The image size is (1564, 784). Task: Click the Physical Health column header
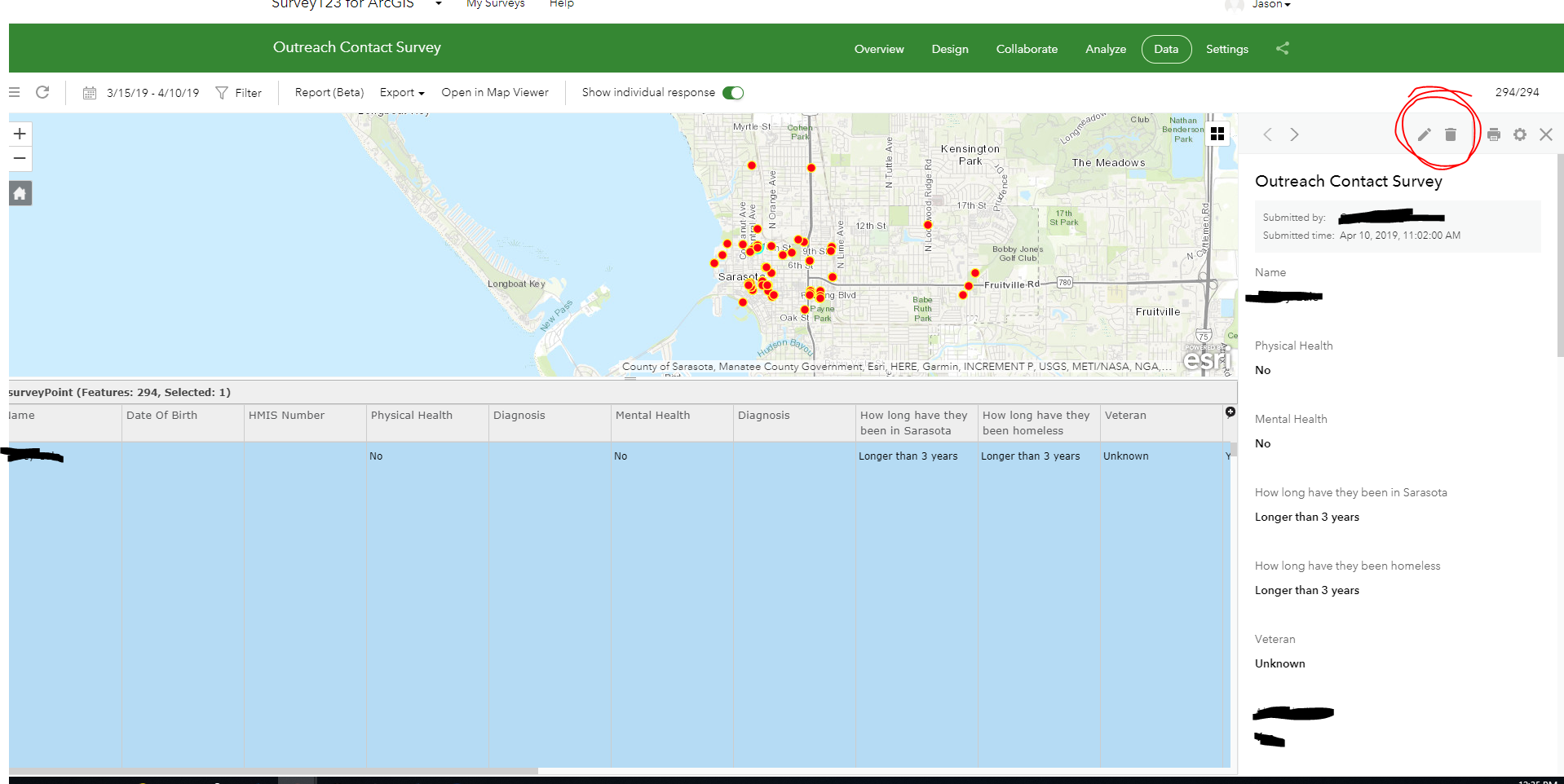[x=428, y=423]
